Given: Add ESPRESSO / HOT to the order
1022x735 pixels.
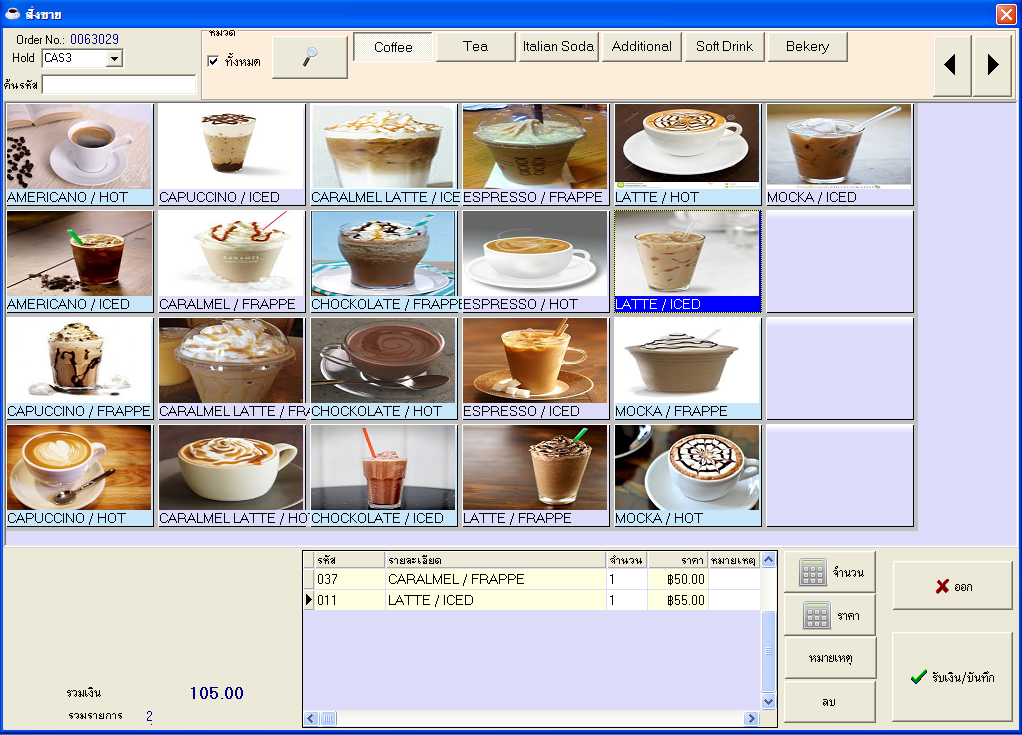Looking at the screenshot, I should [x=536, y=261].
